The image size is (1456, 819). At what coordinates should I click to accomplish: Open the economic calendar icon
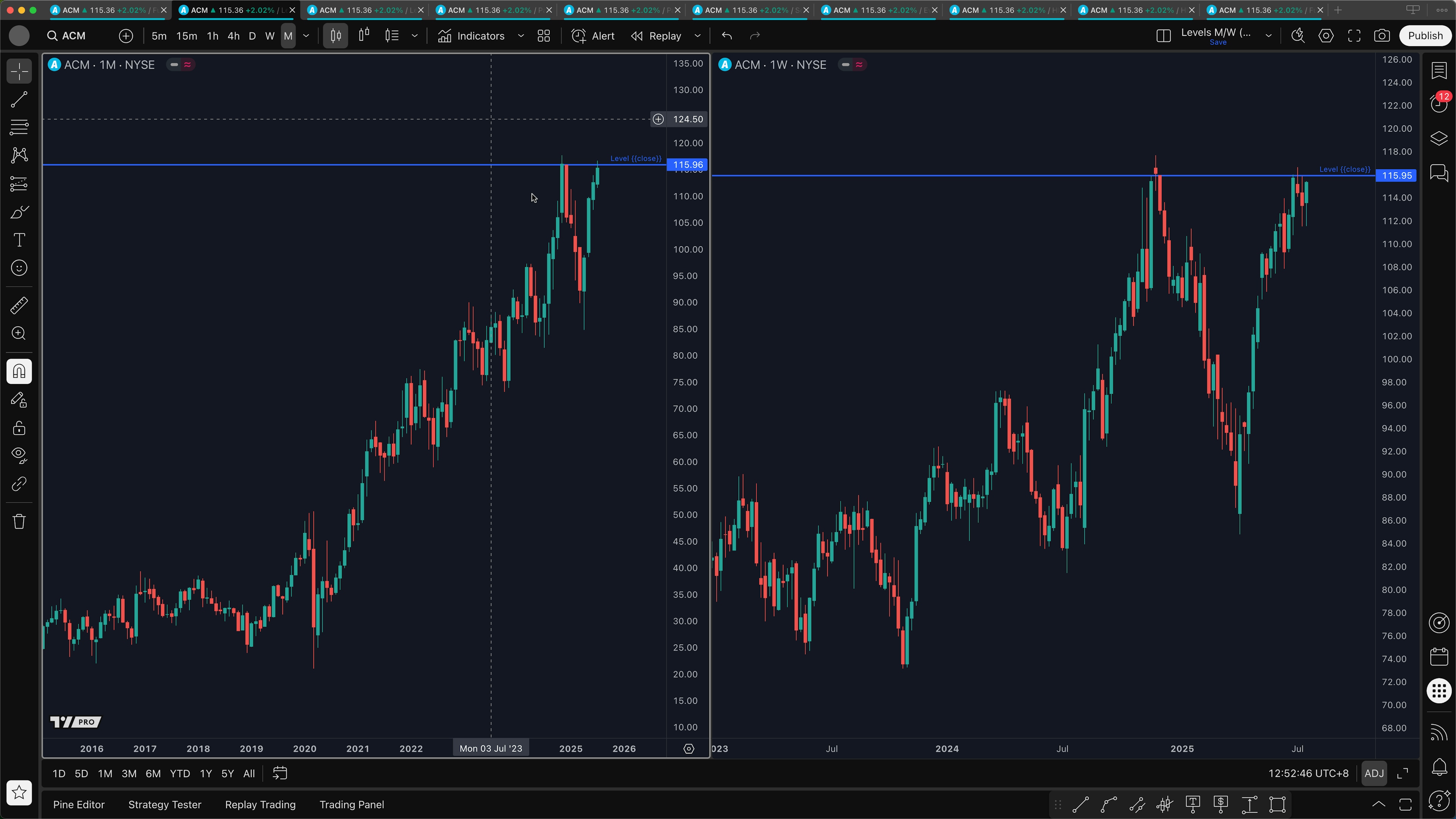[1439, 657]
